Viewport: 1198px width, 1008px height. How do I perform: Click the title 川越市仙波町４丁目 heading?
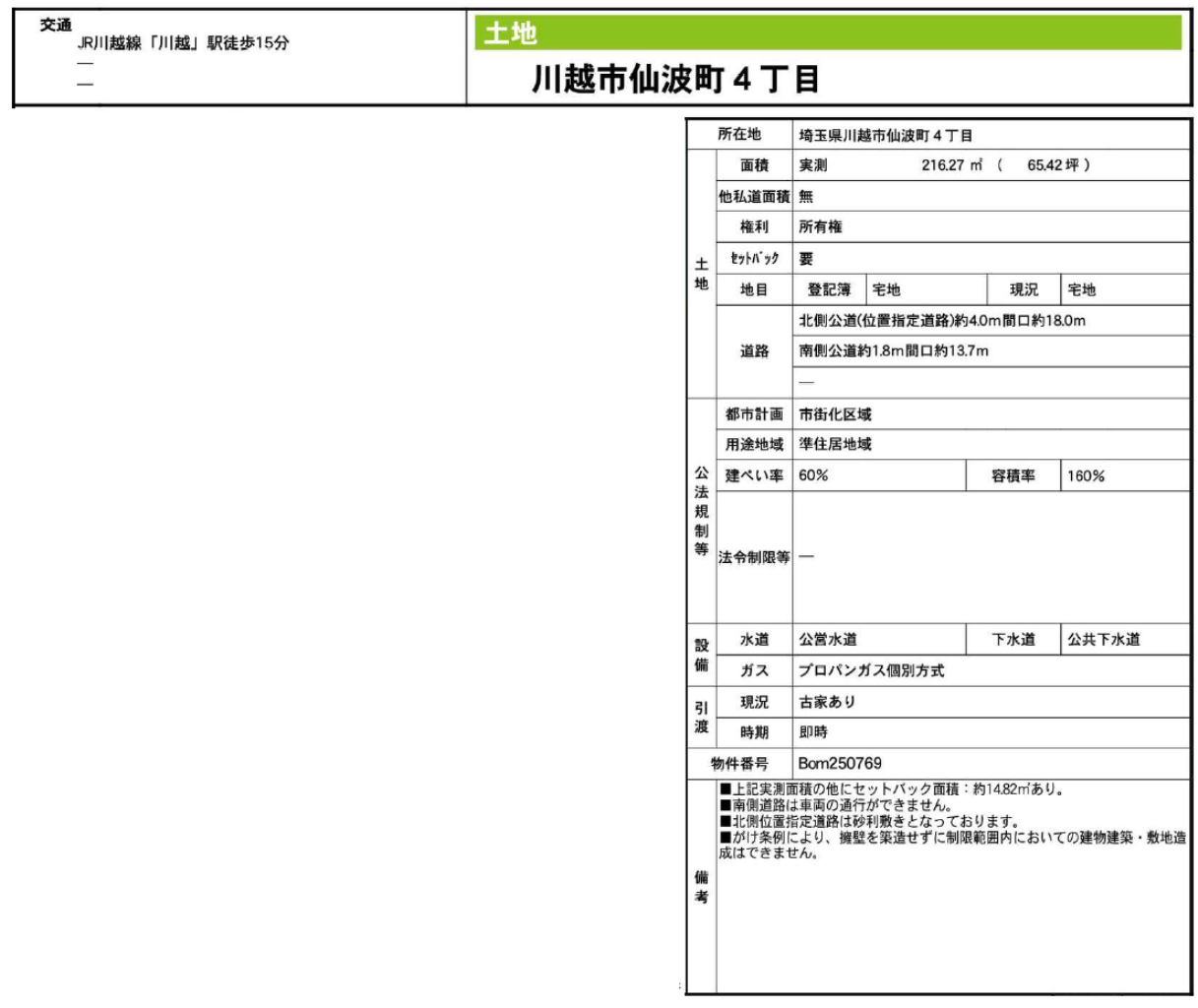pyautogui.click(x=675, y=80)
